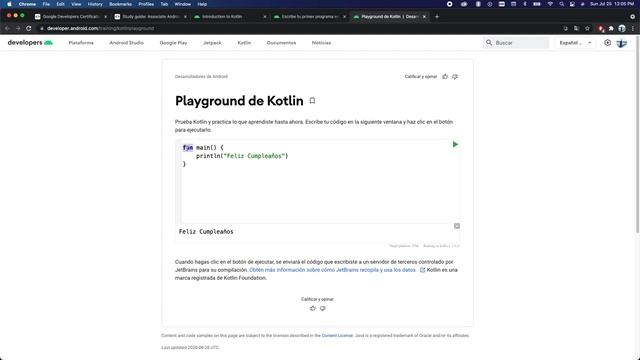The height and width of the screenshot is (360, 640).
Task: Open the Bookmarks menu in the menu bar
Action: coord(120,4)
